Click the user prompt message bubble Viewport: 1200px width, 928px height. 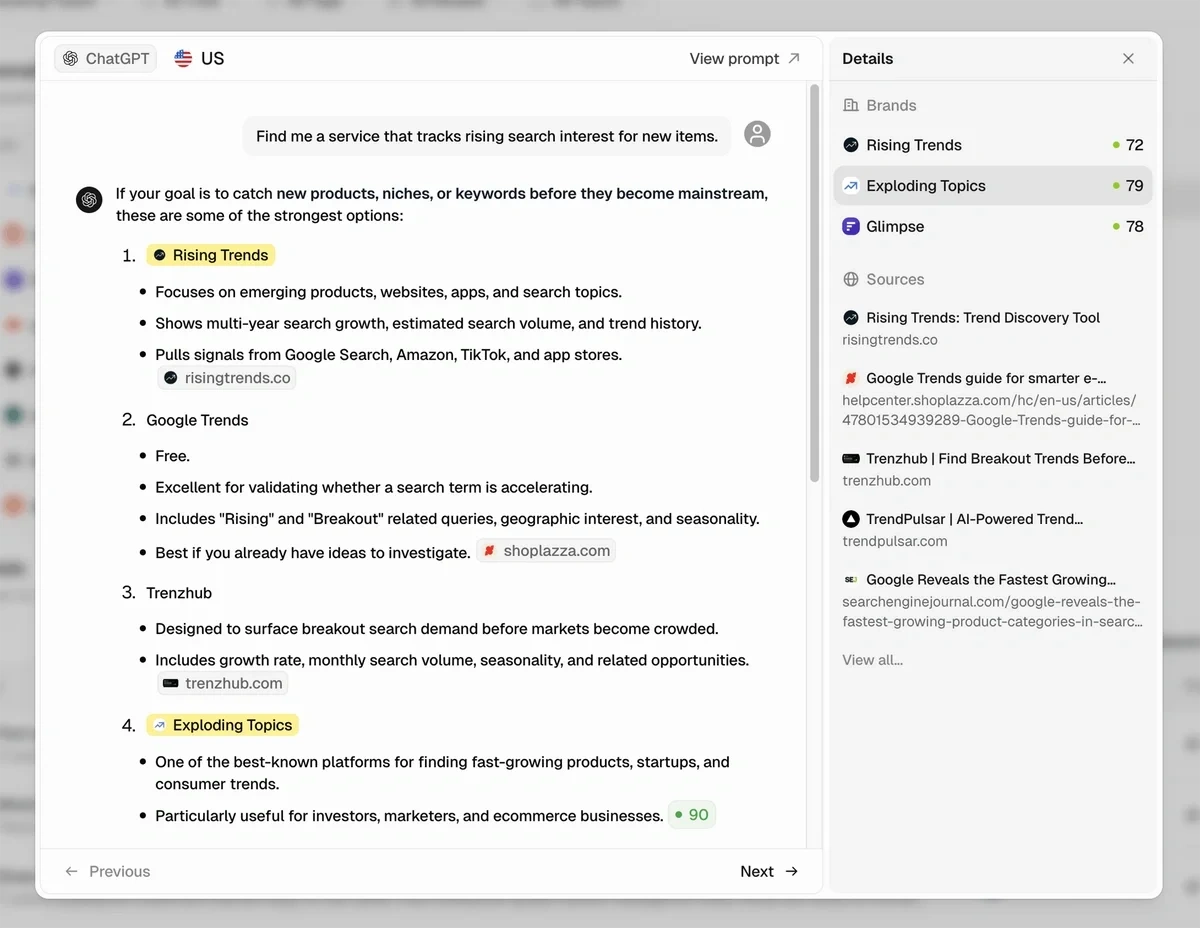[x=487, y=136]
